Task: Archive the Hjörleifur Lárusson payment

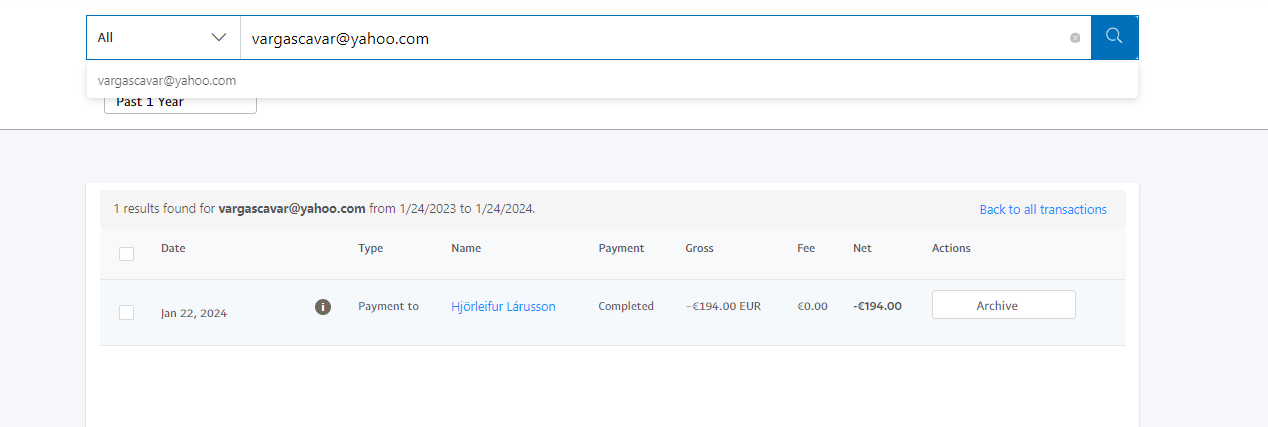Action: (x=1003, y=306)
